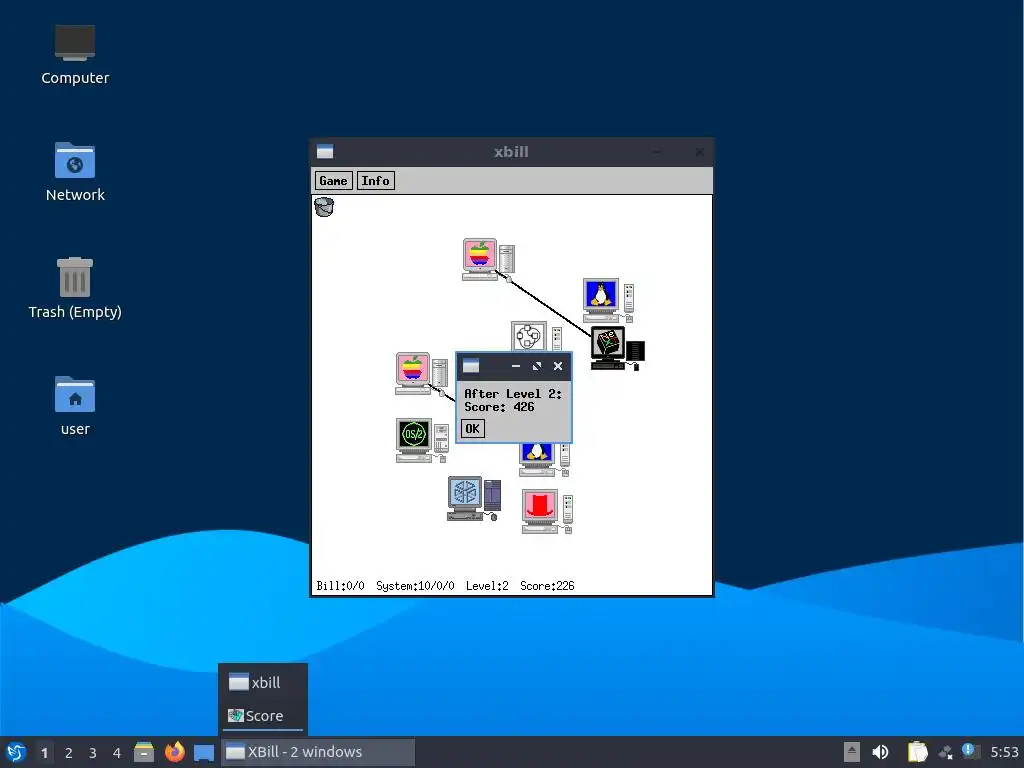Click the top rainbow Apple computer
Screen dimensions: 1024x768
pos(488,259)
